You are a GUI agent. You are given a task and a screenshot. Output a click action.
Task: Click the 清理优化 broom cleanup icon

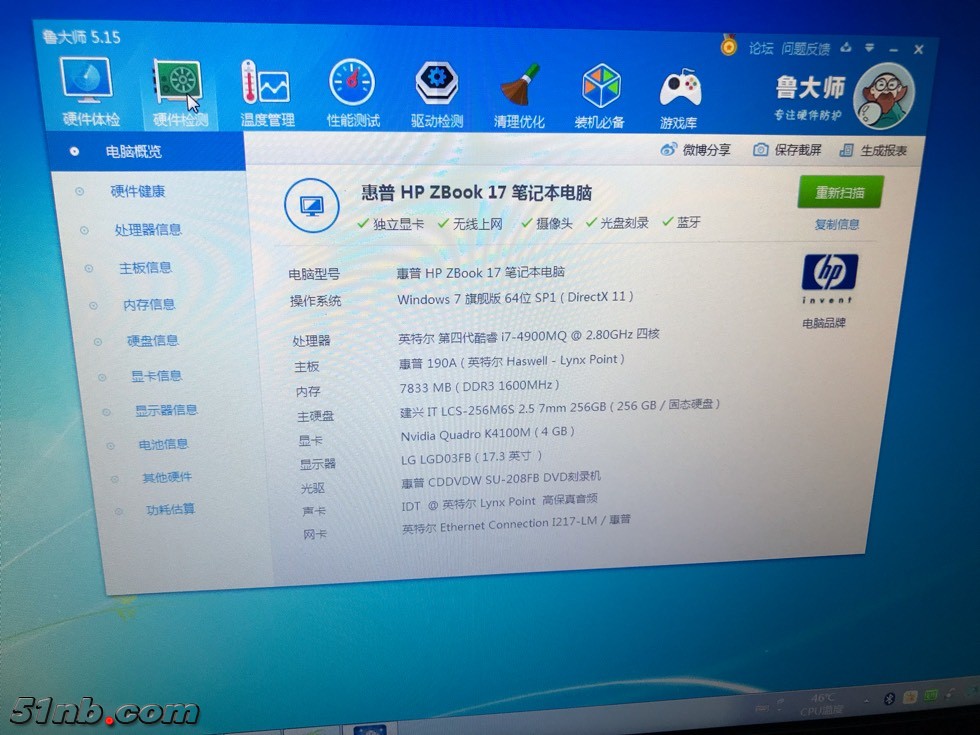(x=519, y=94)
